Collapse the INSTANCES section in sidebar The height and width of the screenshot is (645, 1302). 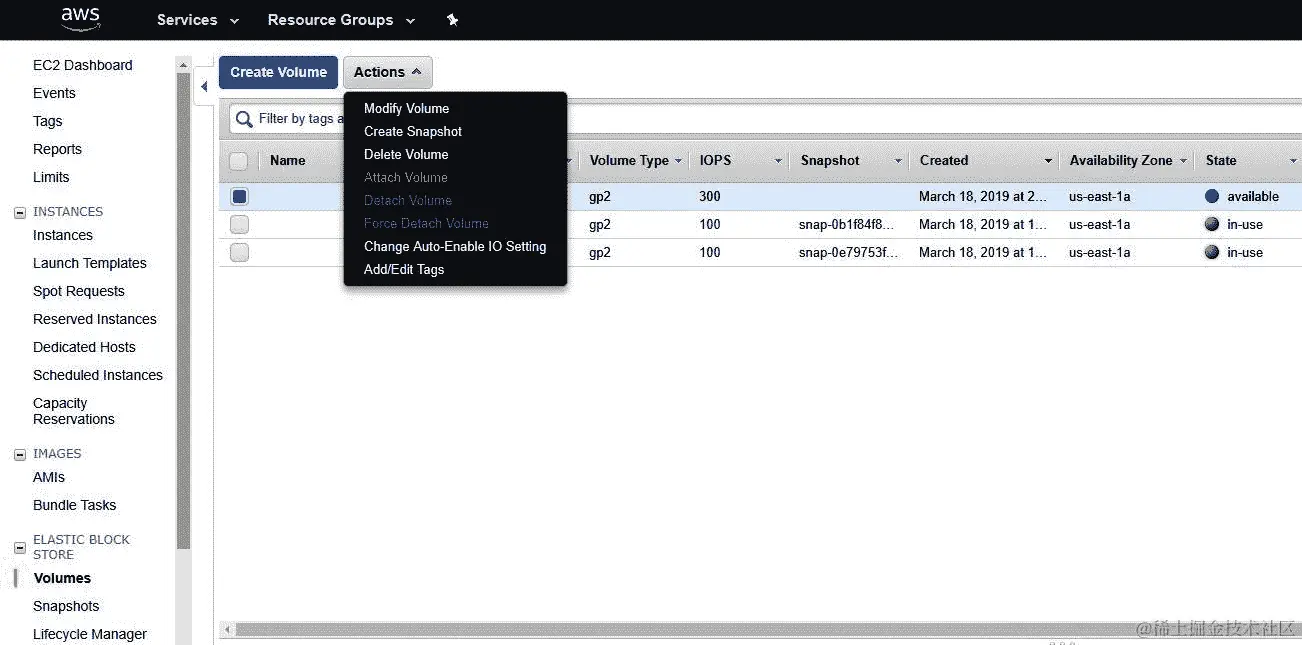(20, 212)
